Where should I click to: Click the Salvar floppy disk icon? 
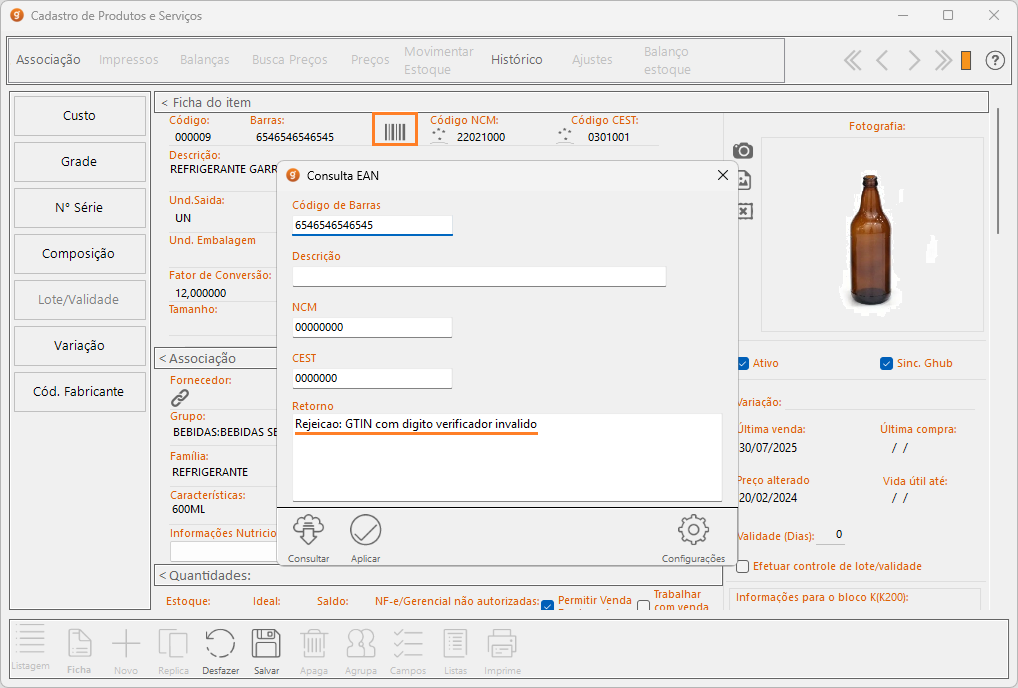coord(266,643)
